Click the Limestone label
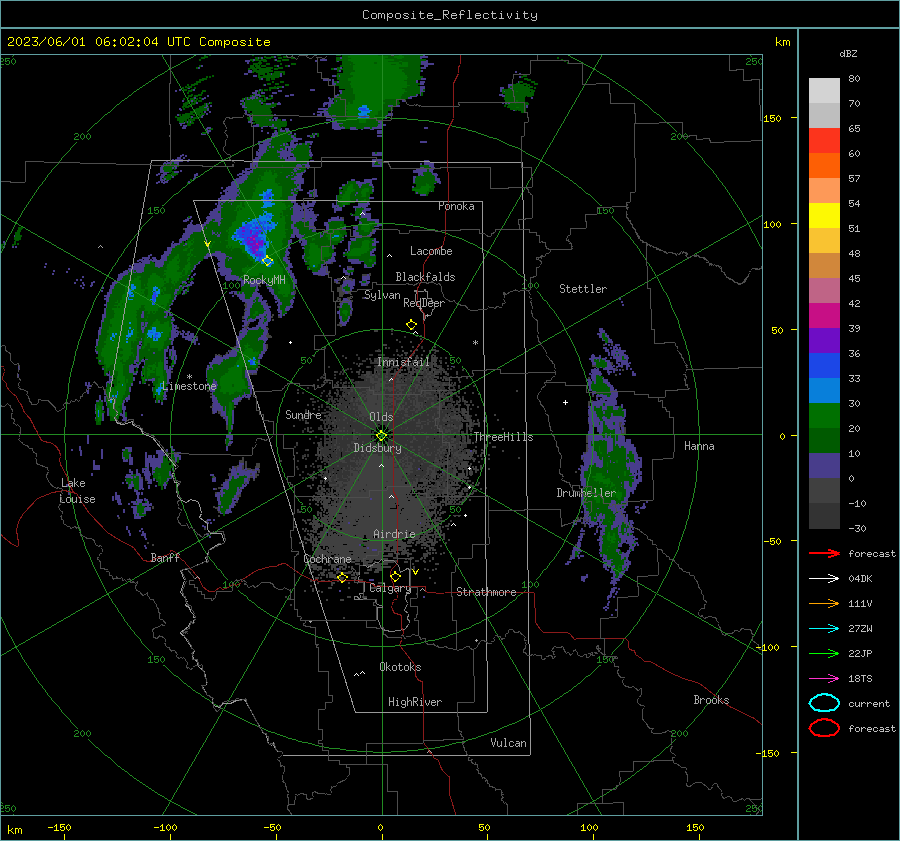The image size is (900, 841). 189,386
